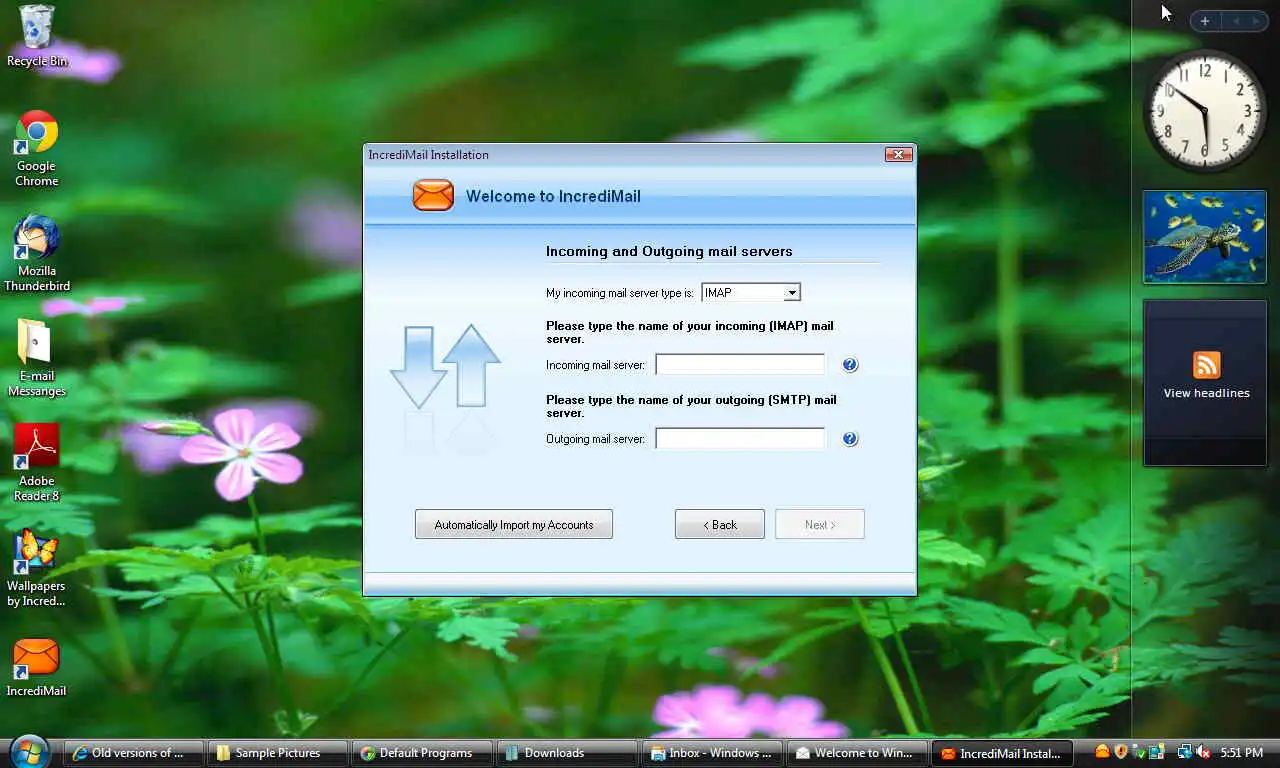Open help icon beside Incoming mail server
Viewport: 1280px width, 768px height.
pos(850,365)
